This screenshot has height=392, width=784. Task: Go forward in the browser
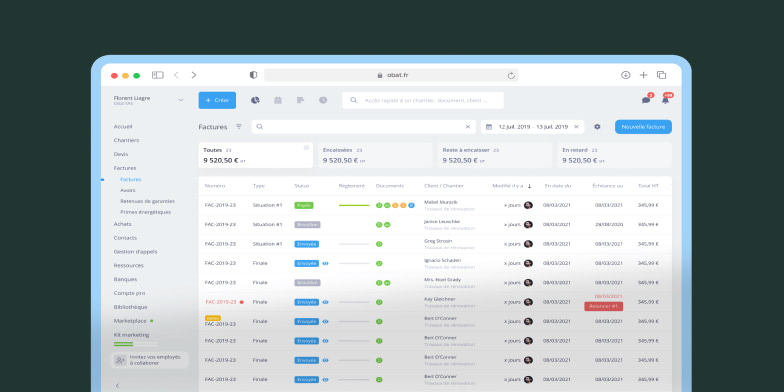click(x=194, y=75)
